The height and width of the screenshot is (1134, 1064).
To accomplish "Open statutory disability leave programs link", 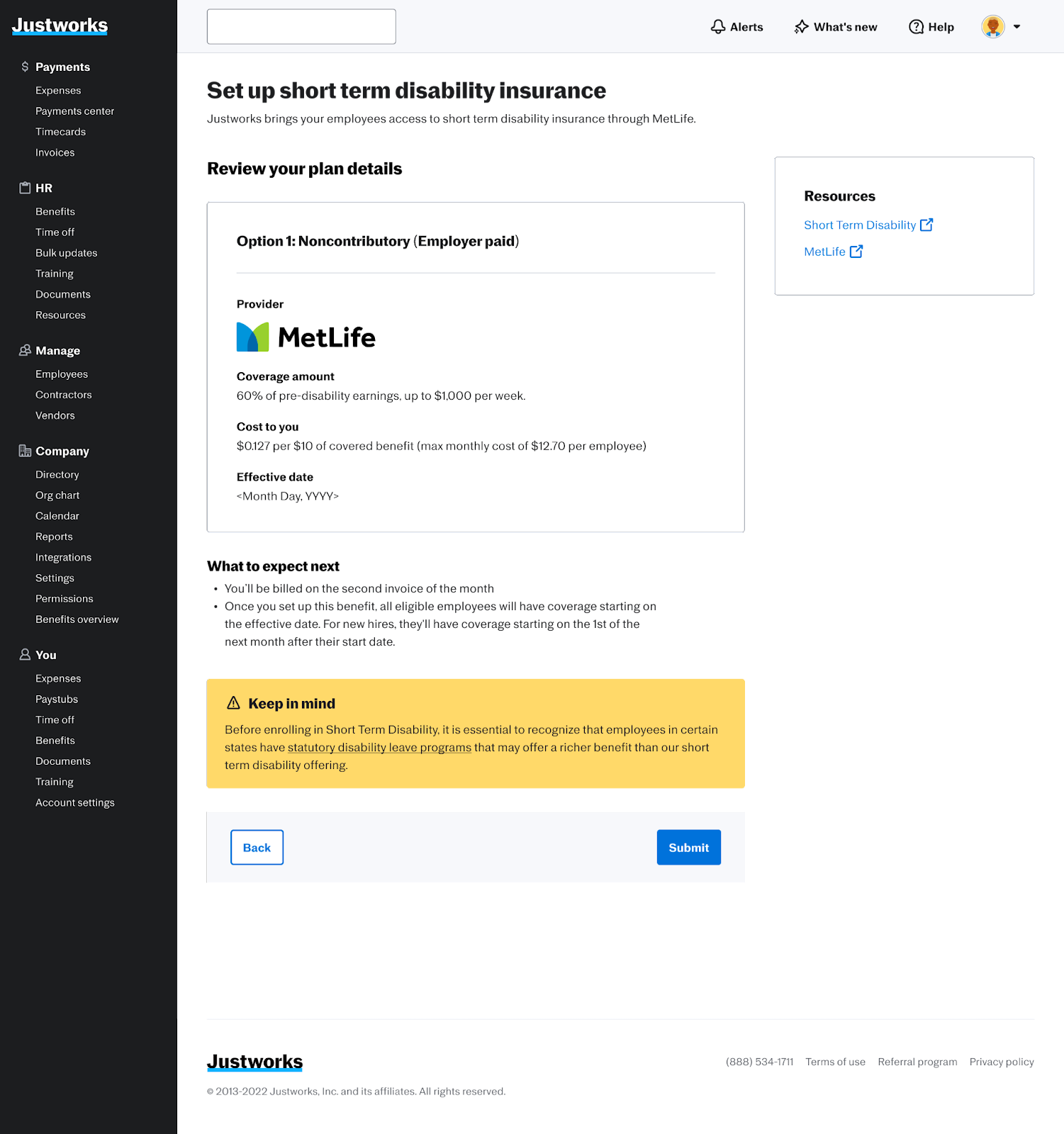I will pyautogui.click(x=379, y=747).
